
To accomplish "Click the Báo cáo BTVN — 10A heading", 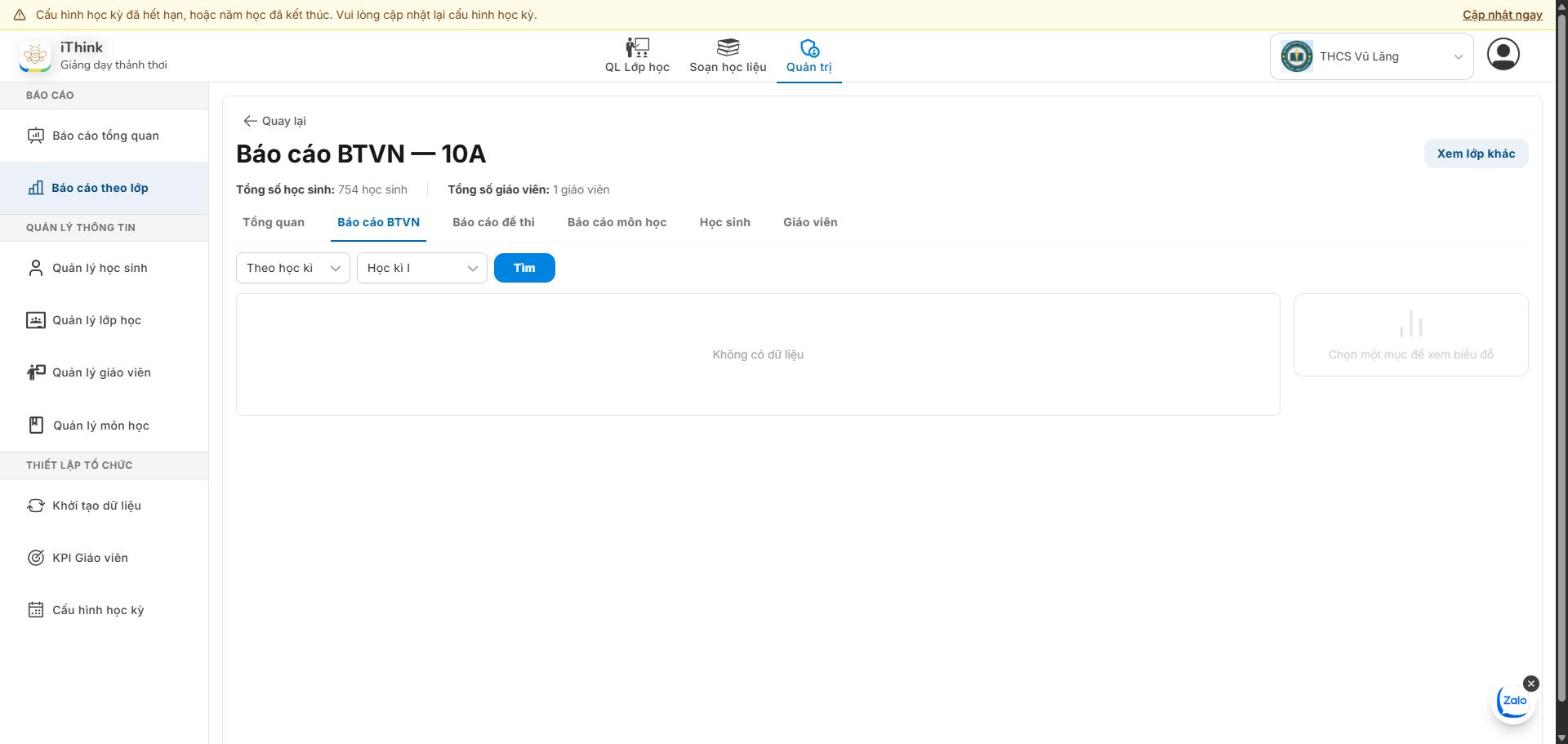I will pos(361,154).
